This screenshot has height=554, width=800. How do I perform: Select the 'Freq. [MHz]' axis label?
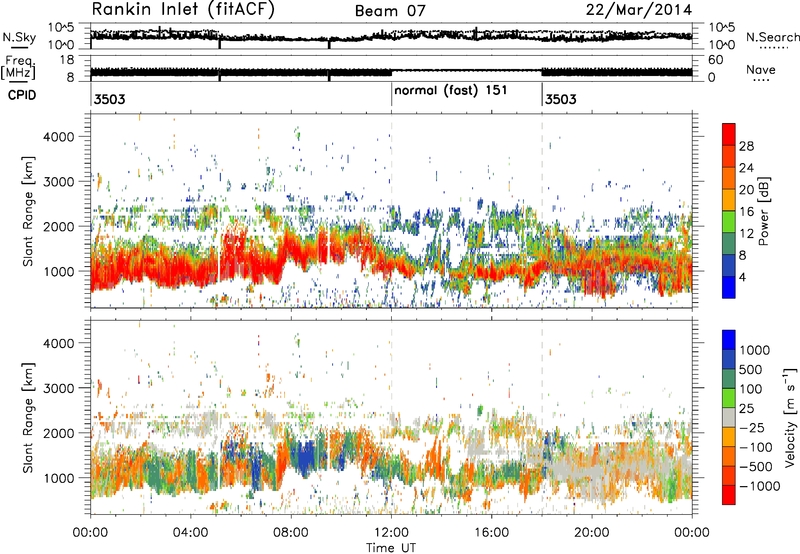point(18,68)
